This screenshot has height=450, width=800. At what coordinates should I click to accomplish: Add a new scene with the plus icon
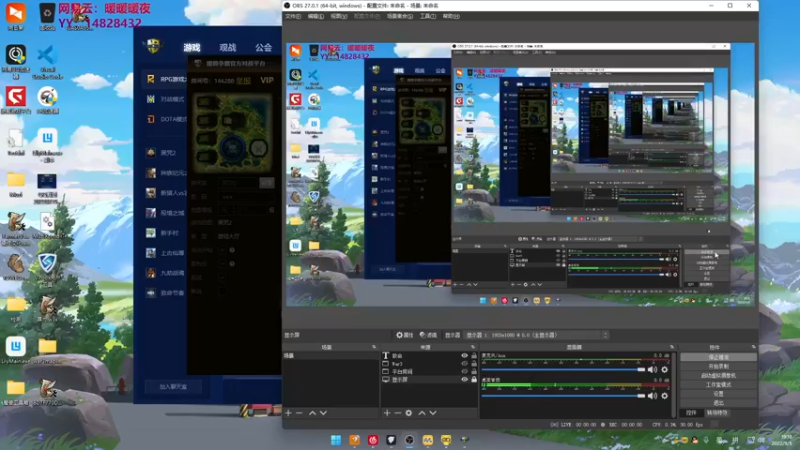(x=288, y=413)
